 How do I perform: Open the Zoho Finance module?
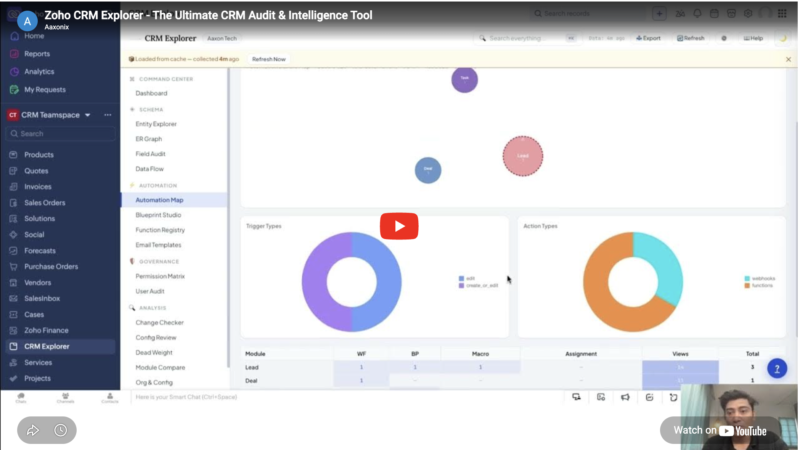click(x=46, y=330)
